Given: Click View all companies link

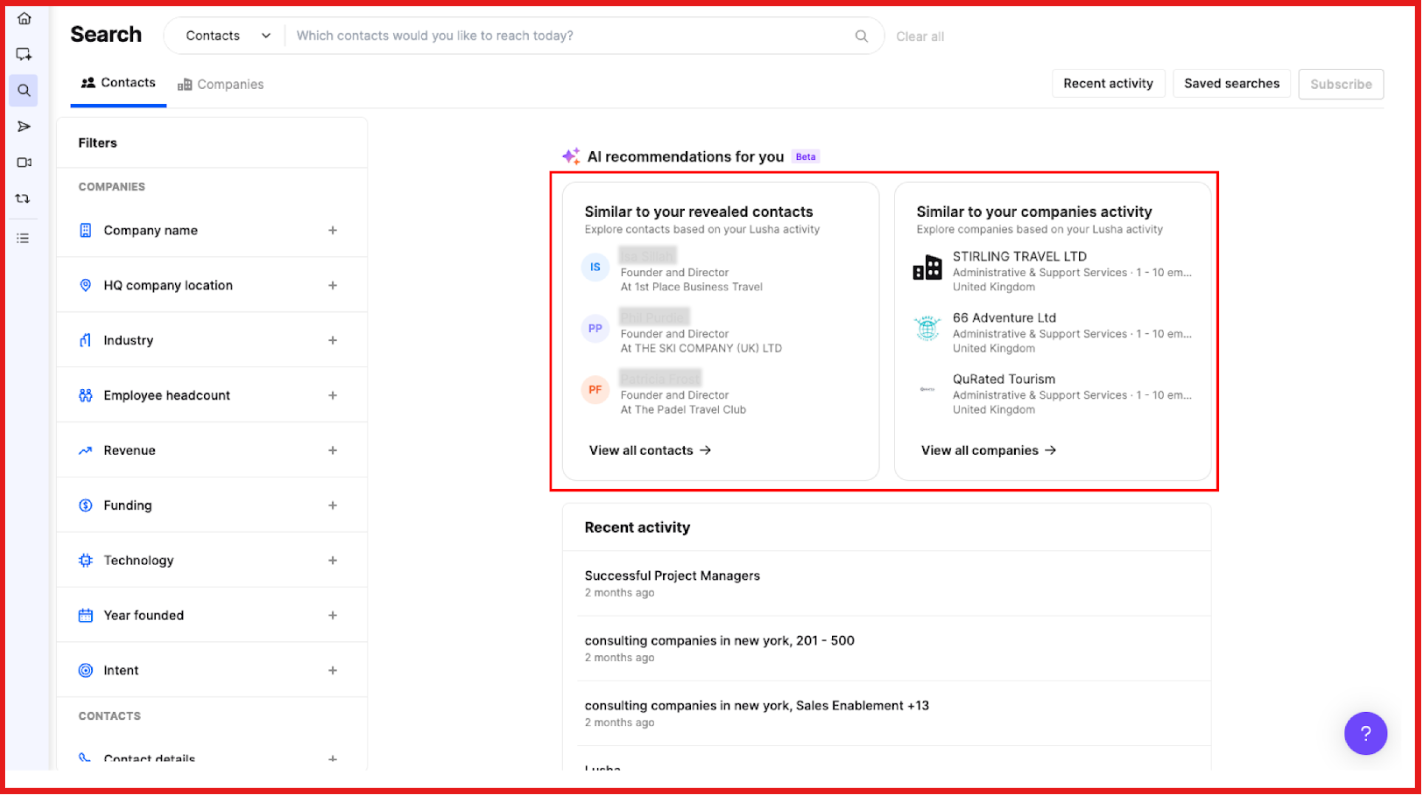Looking at the screenshot, I should click(989, 450).
